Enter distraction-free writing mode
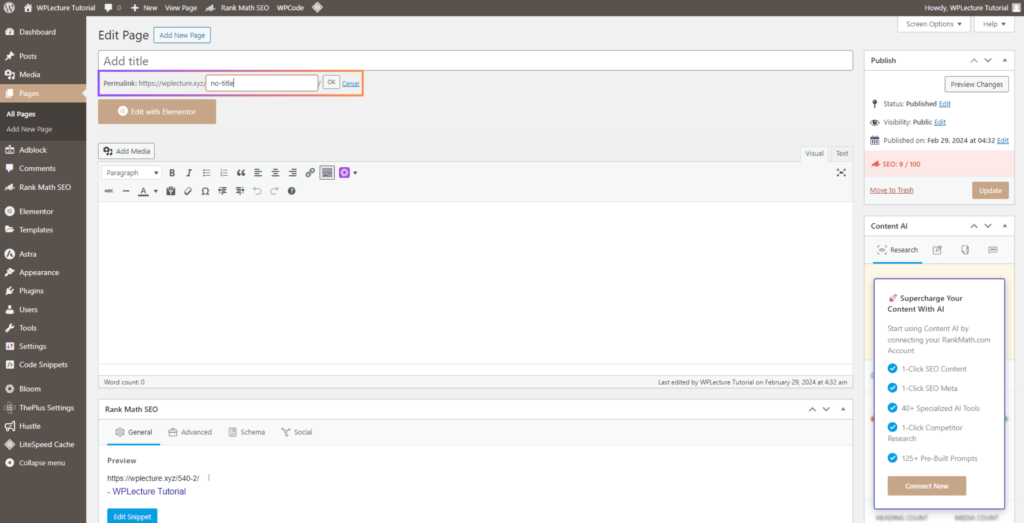1024x523 pixels. pos(841,173)
